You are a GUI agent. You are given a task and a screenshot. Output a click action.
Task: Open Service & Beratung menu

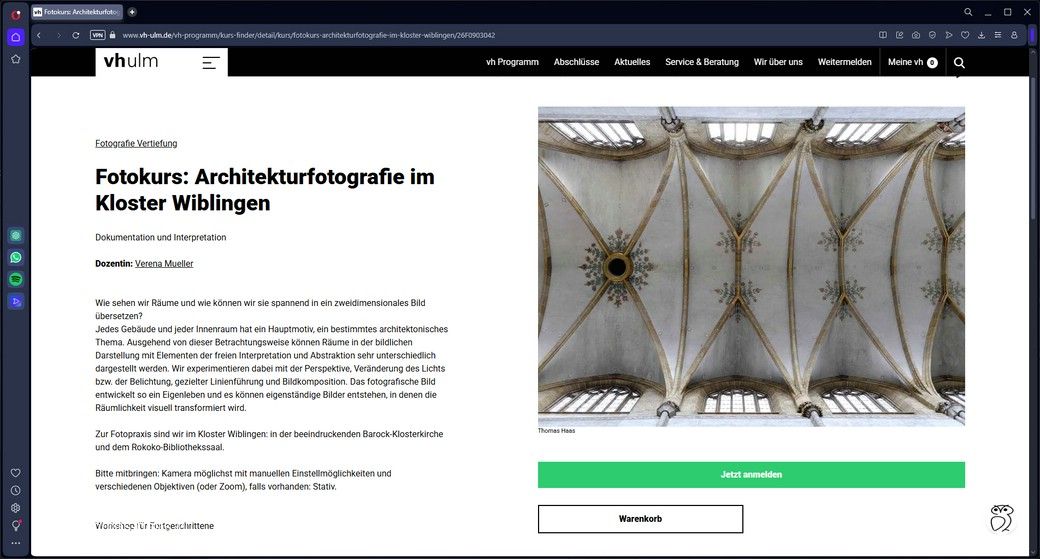coord(702,62)
